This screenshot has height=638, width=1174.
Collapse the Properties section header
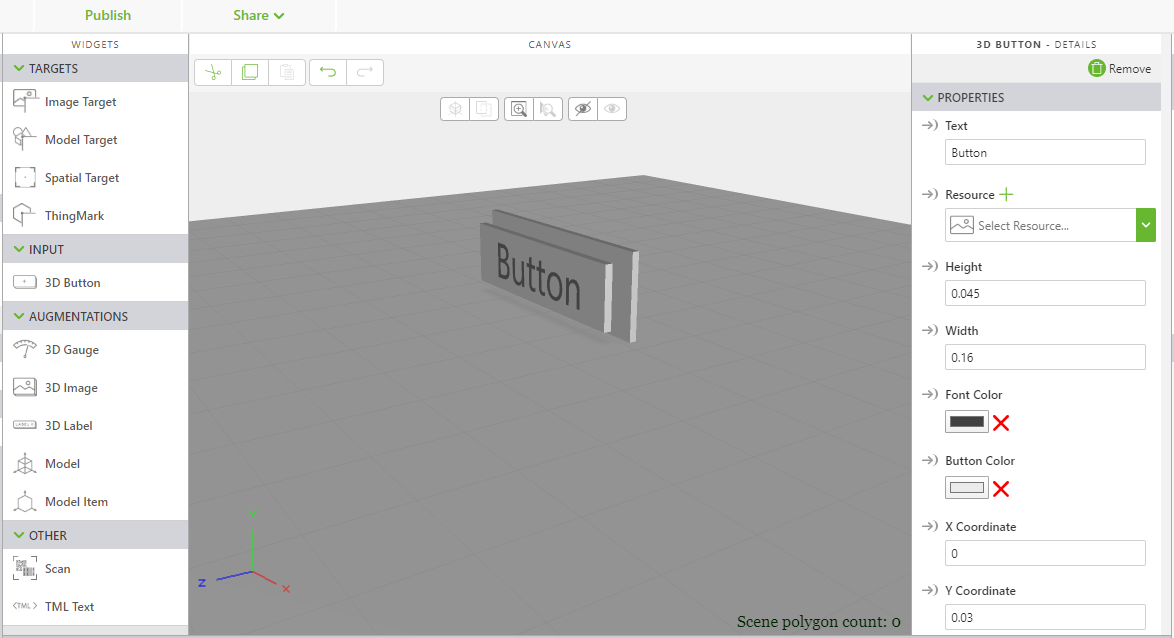point(928,97)
